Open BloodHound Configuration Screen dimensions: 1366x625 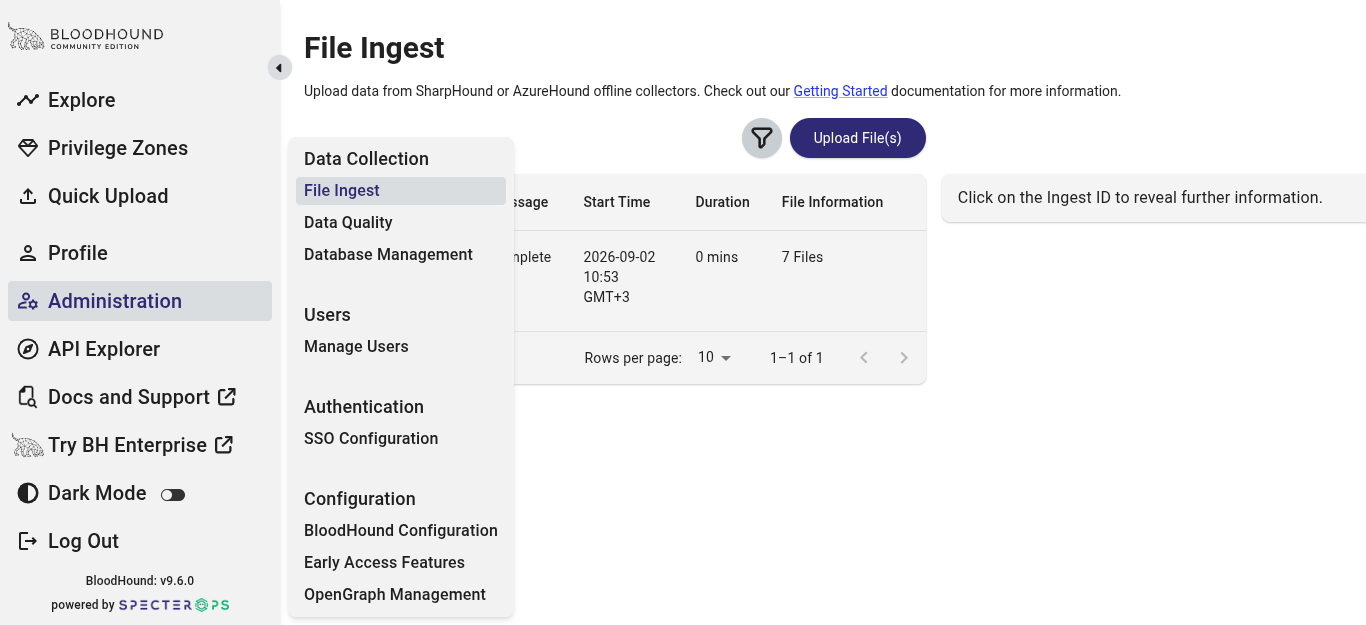pos(401,530)
